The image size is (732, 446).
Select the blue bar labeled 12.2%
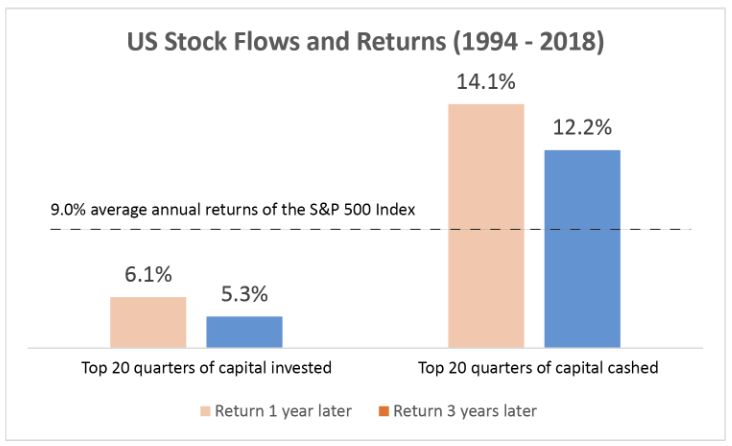(581, 248)
